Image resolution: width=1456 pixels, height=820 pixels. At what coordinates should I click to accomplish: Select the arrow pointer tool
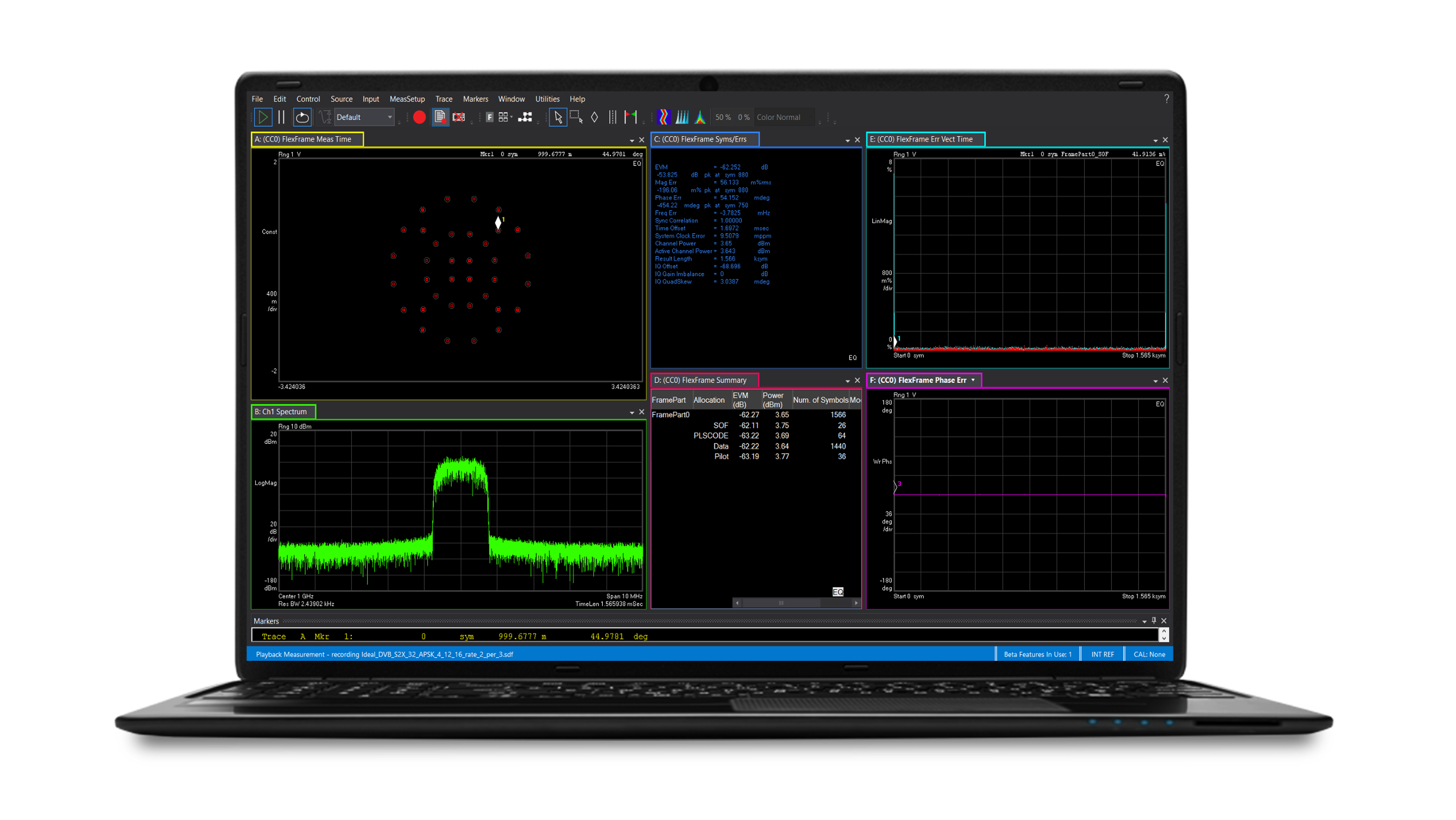558,117
